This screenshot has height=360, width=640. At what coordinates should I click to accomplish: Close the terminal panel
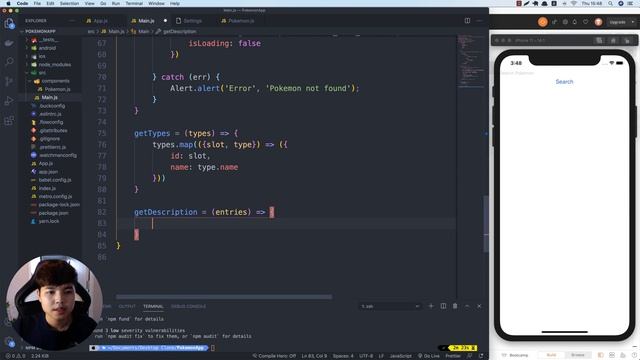(479, 306)
